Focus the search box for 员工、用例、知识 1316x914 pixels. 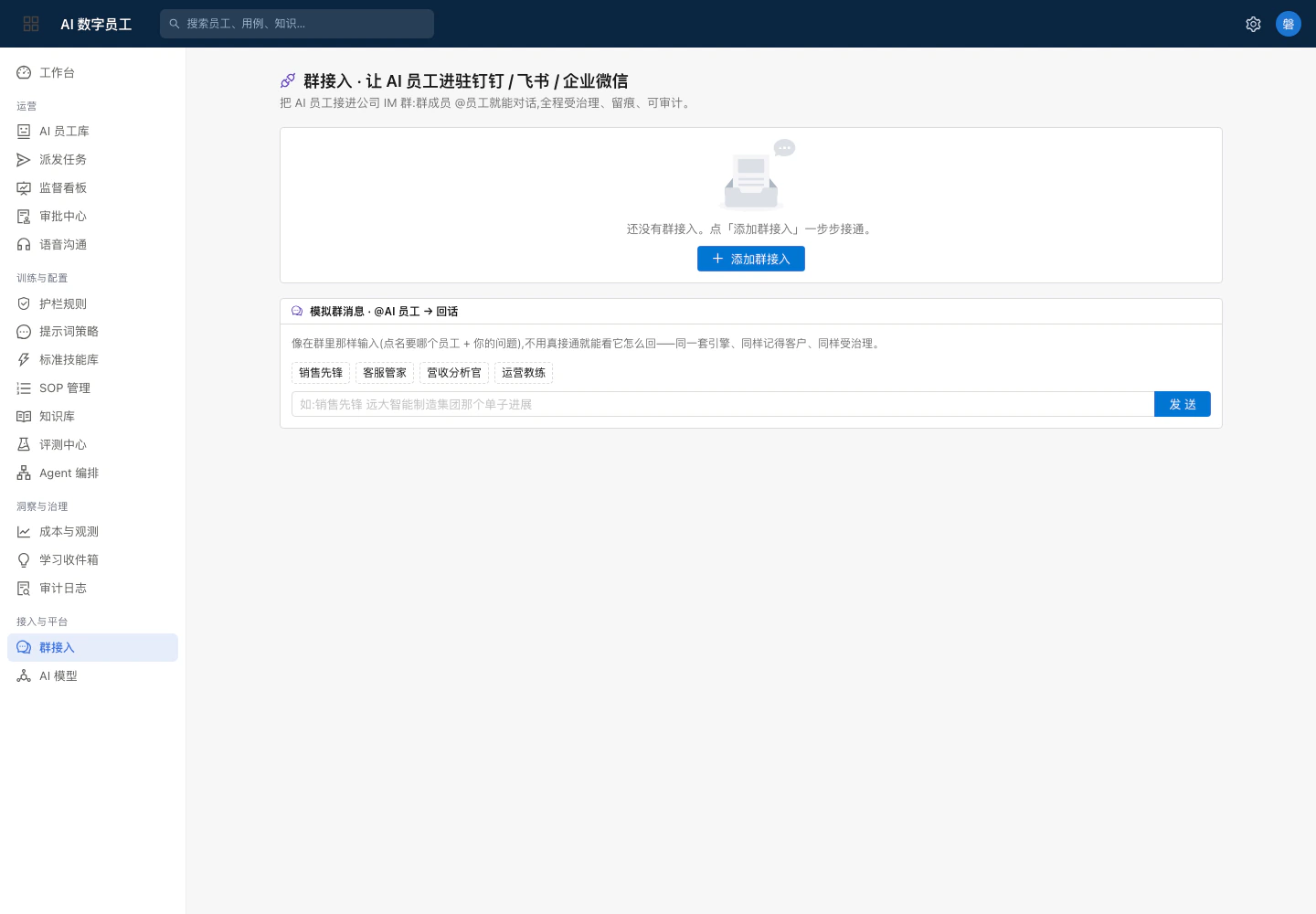297,24
